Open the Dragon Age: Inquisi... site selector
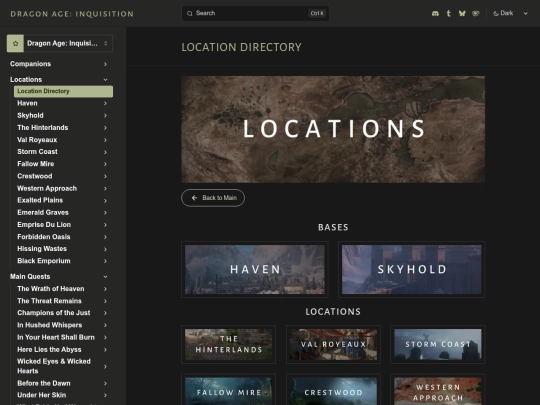Viewport: 540px width, 405px height. coord(60,43)
